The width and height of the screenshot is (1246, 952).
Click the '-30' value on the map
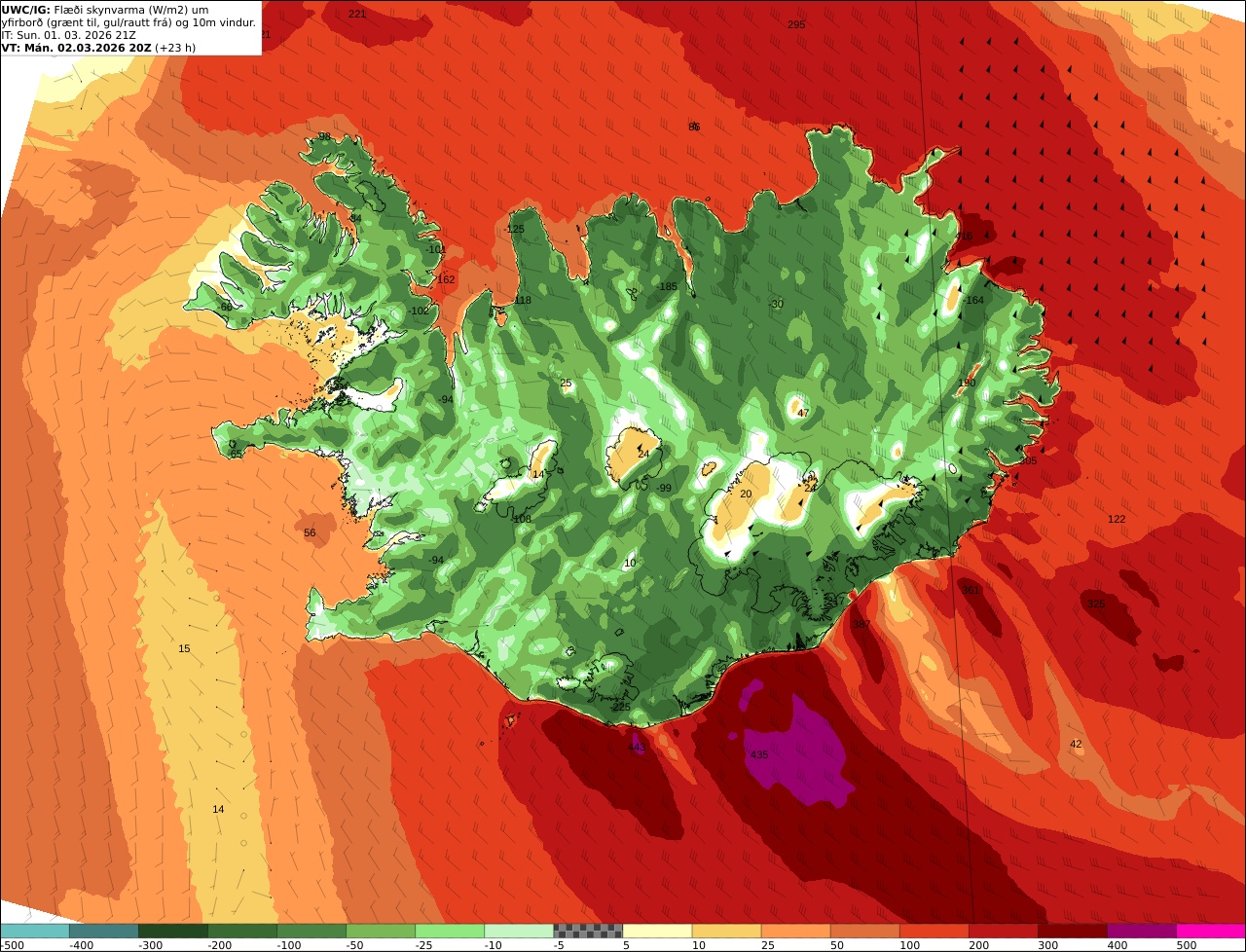(776, 304)
